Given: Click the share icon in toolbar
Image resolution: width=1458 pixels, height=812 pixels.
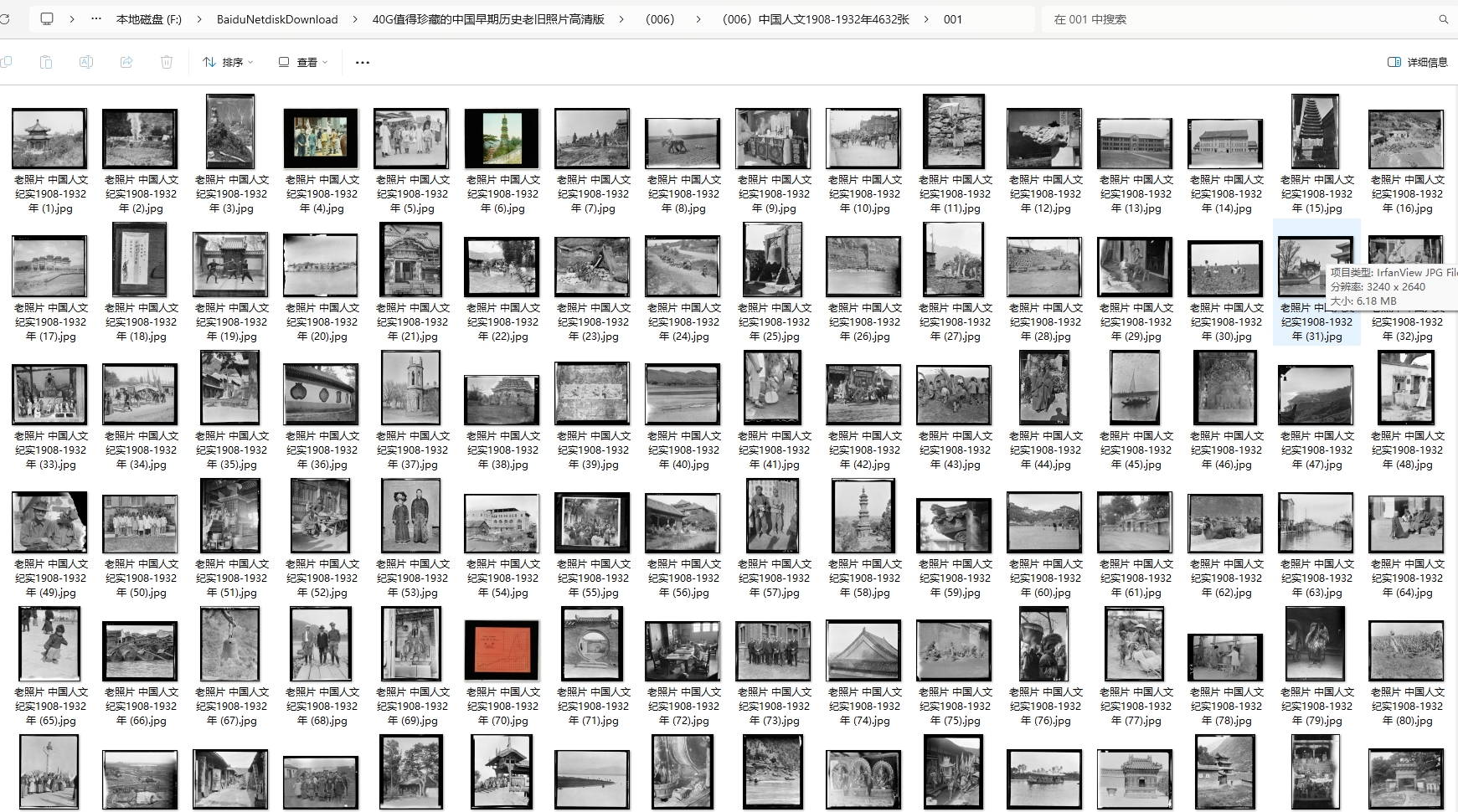Looking at the screenshot, I should (126, 62).
